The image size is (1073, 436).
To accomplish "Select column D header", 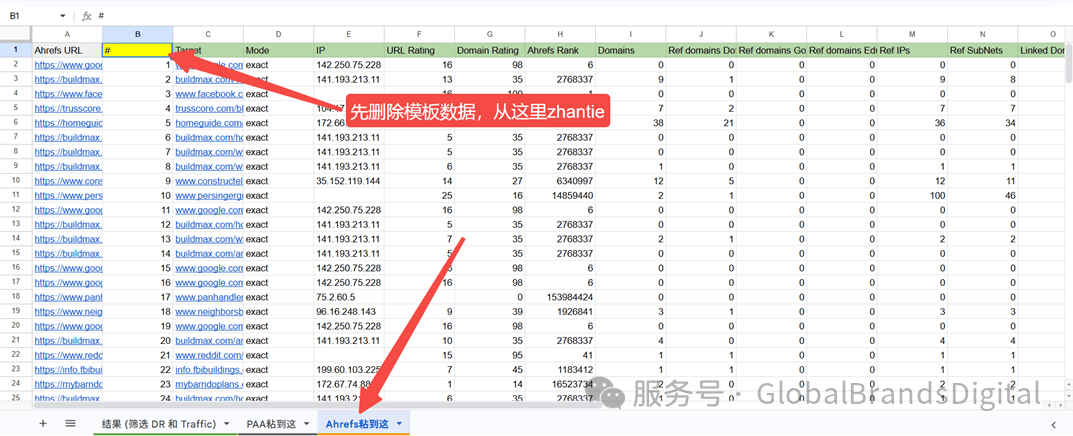I will coord(279,34).
